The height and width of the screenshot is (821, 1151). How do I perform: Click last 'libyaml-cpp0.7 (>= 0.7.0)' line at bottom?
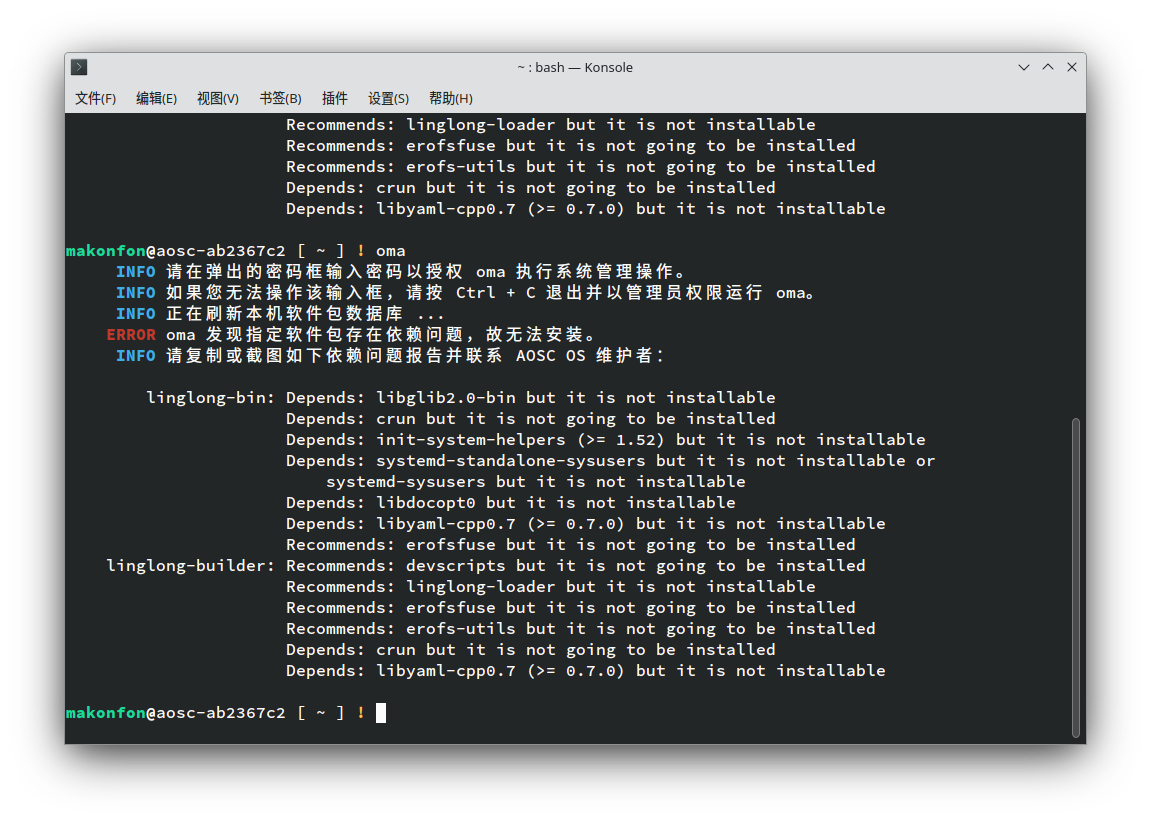point(586,671)
